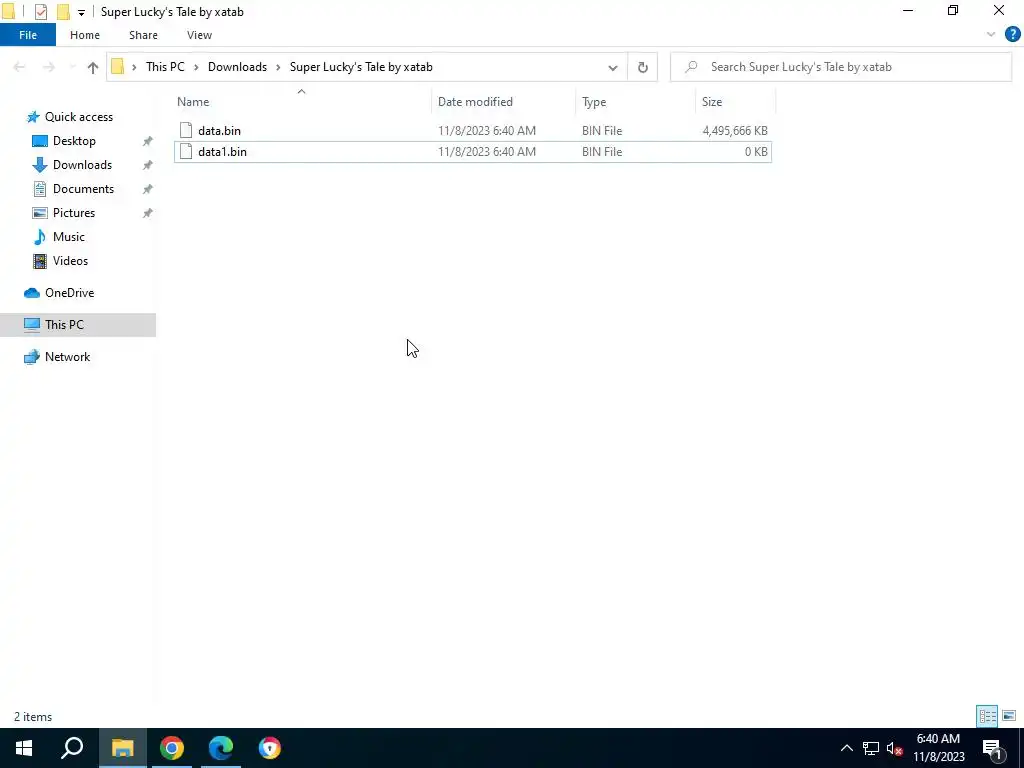The height and width of the screenshot is (768, 1024).
Task: Open Videos in navigation pane
Action: tap(70, 261)
